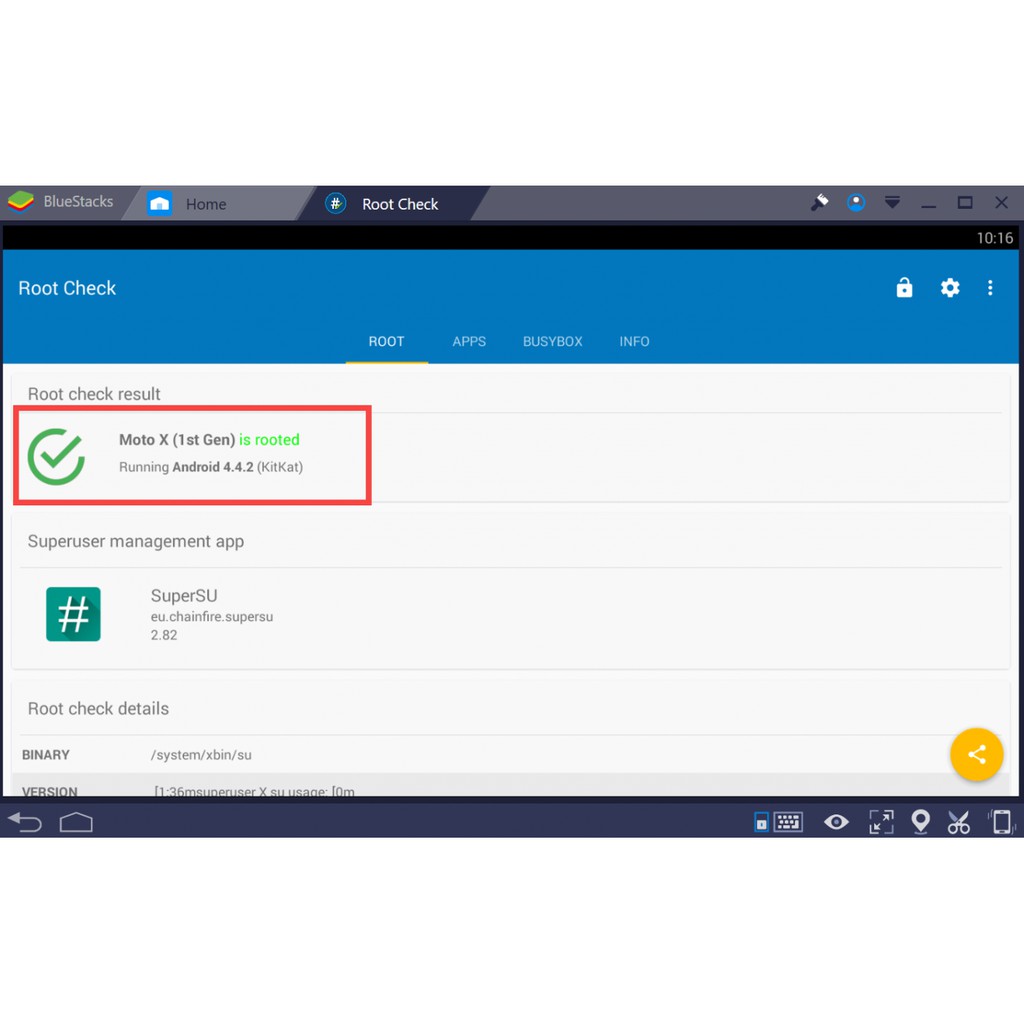Click the BINARY row label

click(x=46, y=755)
